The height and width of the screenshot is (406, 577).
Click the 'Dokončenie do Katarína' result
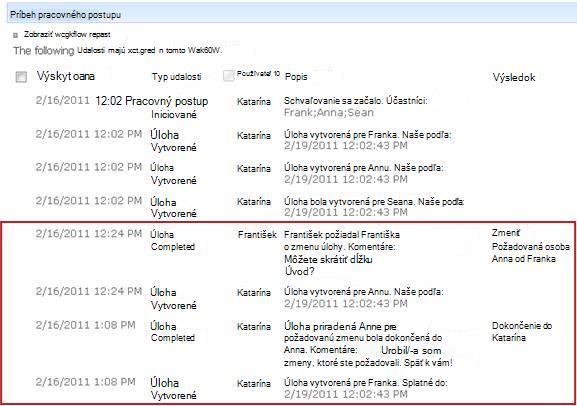tap(522, 332)
